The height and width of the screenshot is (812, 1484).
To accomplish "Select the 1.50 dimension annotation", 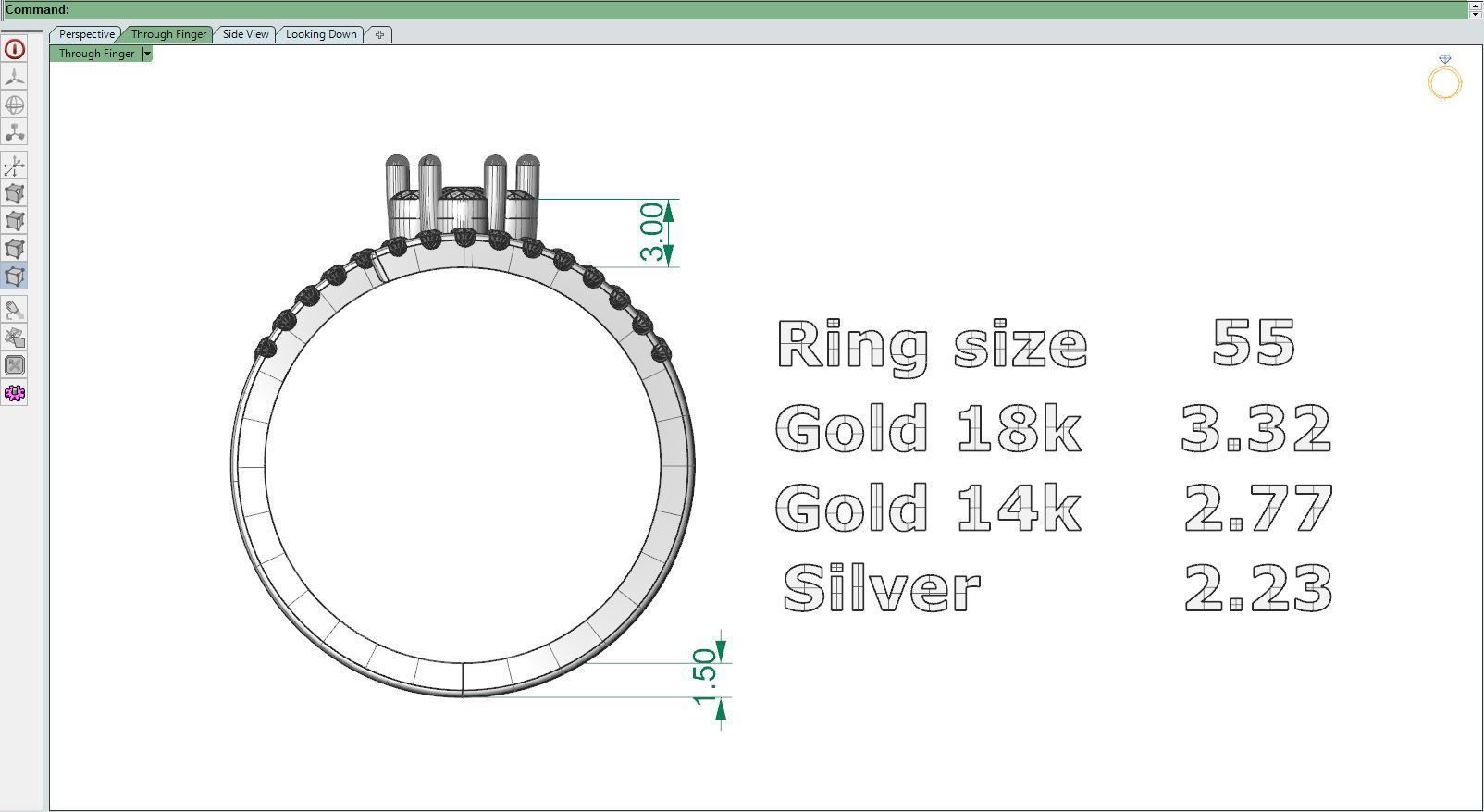I will pyautogui.click(x=705, y=677).
